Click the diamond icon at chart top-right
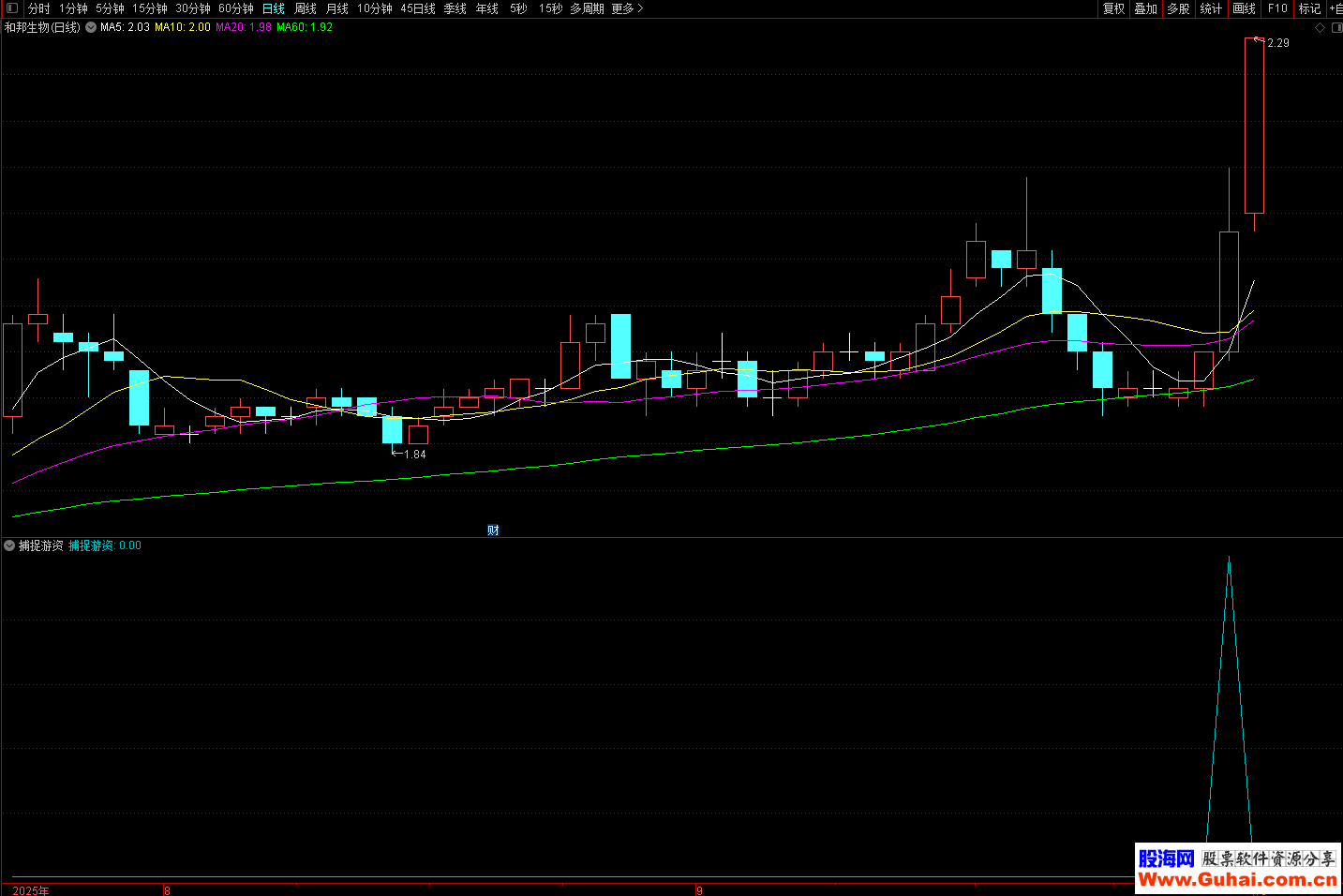This screenshot has height=896, width=1343. (1321, 28)
